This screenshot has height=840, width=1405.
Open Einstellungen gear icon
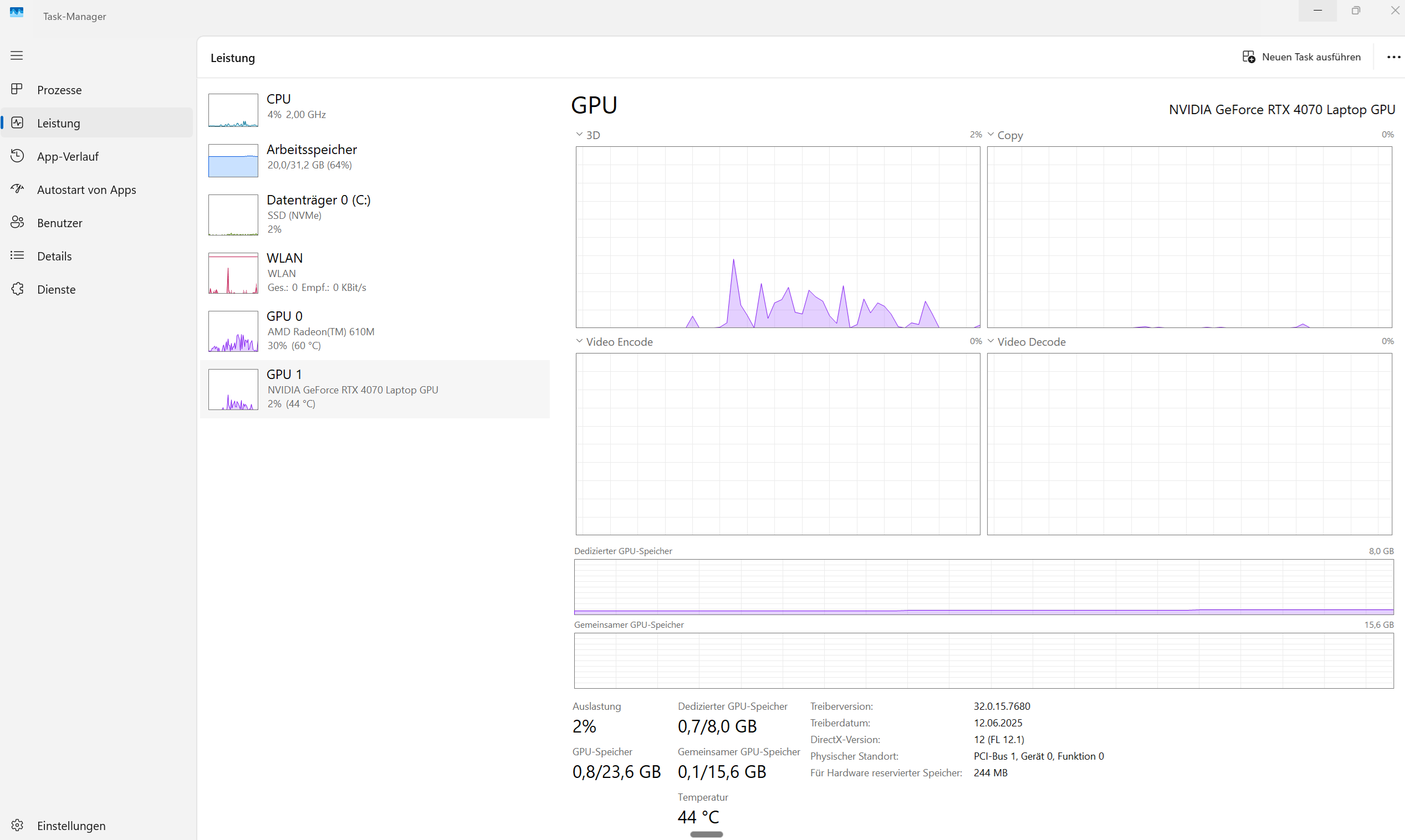pos(17,825)
